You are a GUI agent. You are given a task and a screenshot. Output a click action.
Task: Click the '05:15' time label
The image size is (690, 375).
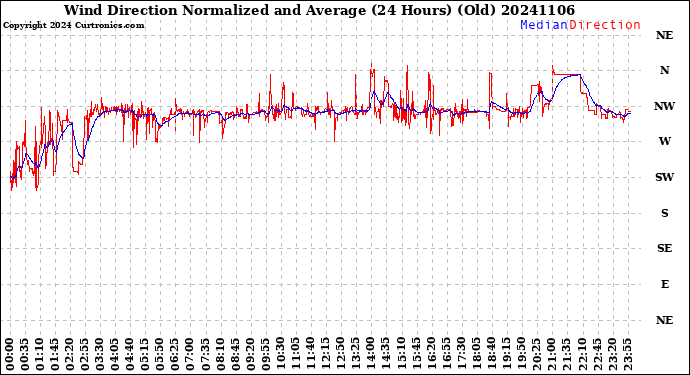[145, 354]
